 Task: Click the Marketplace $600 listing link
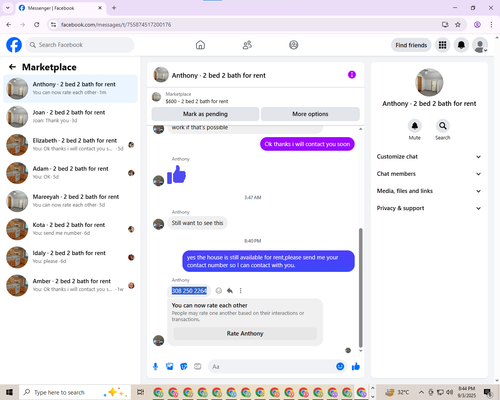tap(197, 101)
